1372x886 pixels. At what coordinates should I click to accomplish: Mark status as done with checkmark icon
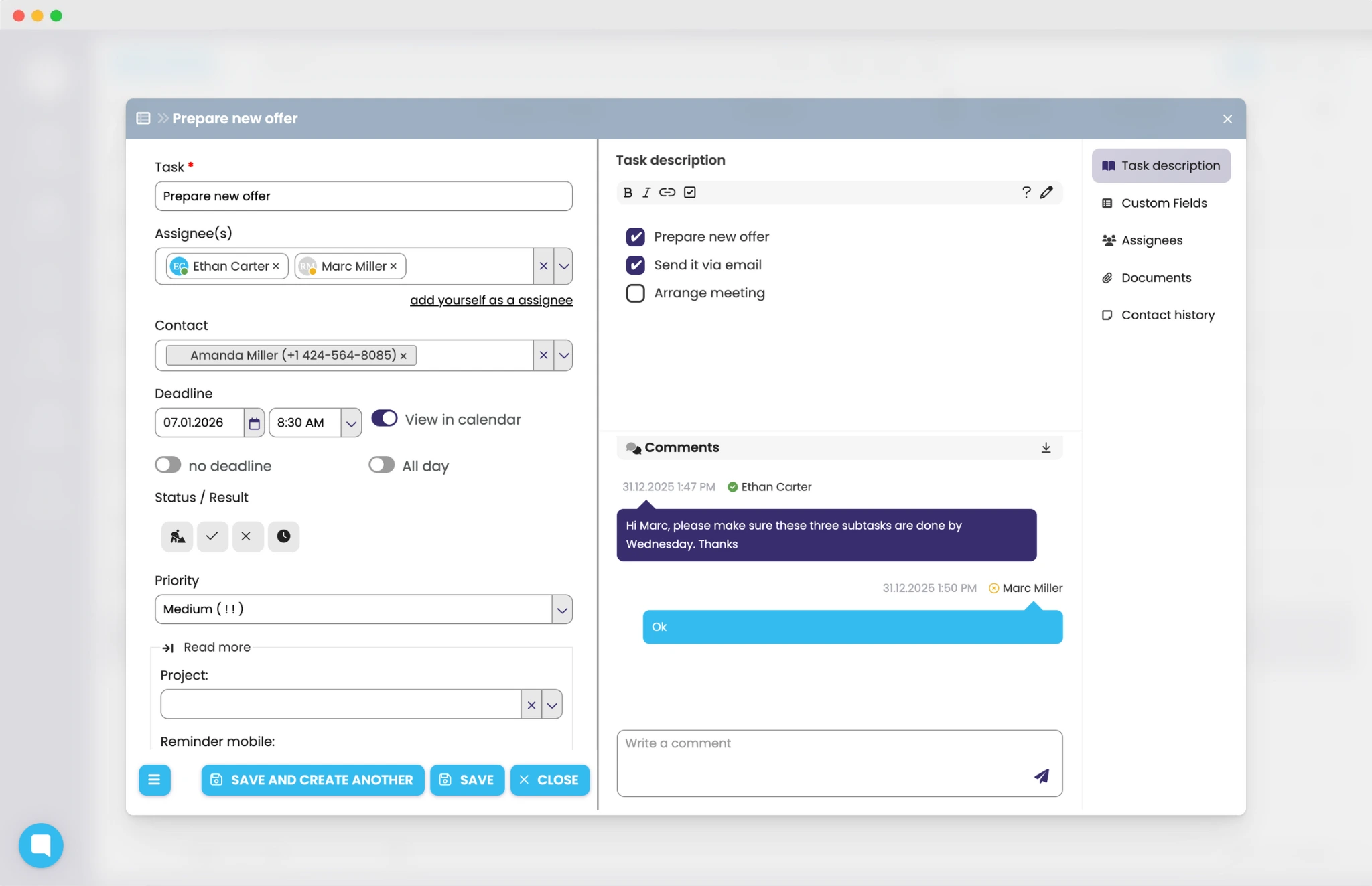(x=212, y=536)
